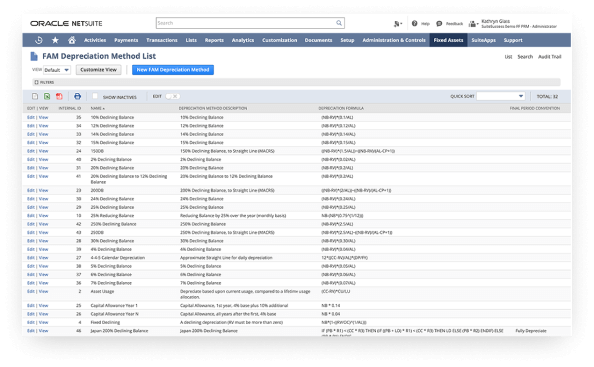This screenshot has height=367, width=594.
Task: Export list to Excel icon
Action: [47, 97]
